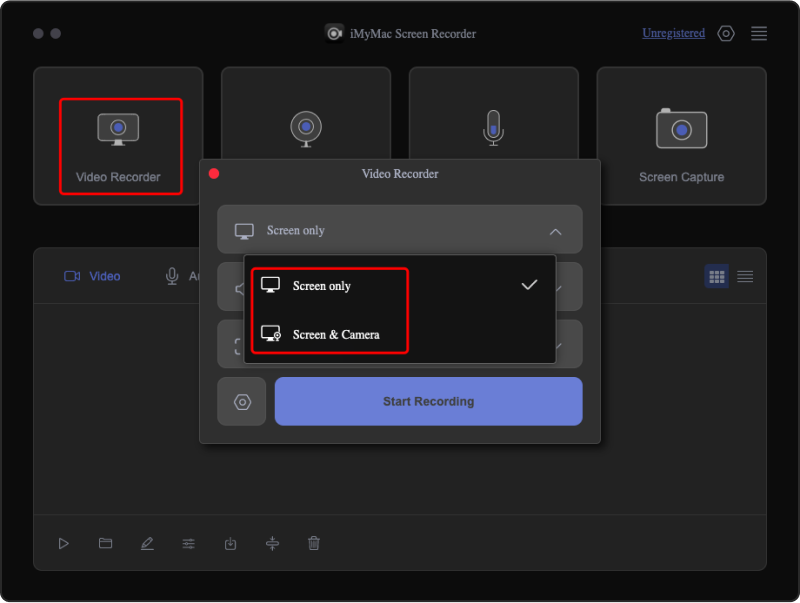Open the Video Recorder mode tile
800x603 pixels.
tap(119, 145)
